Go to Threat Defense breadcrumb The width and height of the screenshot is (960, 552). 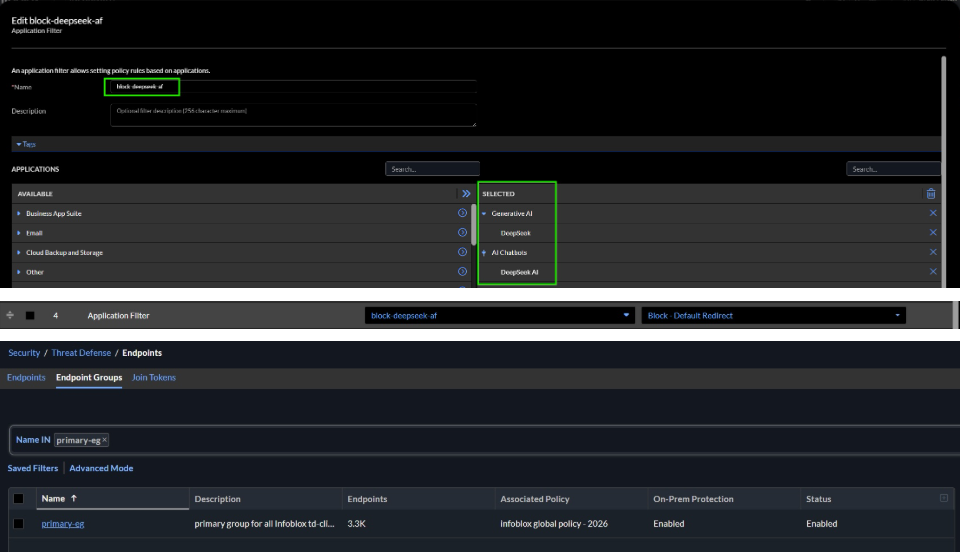(81, 353)
